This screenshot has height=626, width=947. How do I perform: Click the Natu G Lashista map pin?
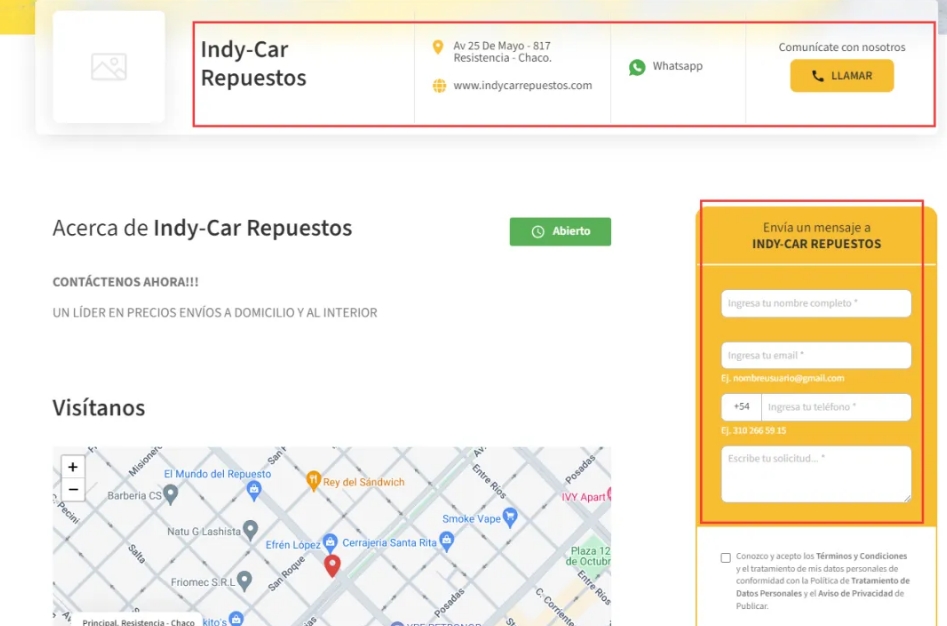(250, 530)
